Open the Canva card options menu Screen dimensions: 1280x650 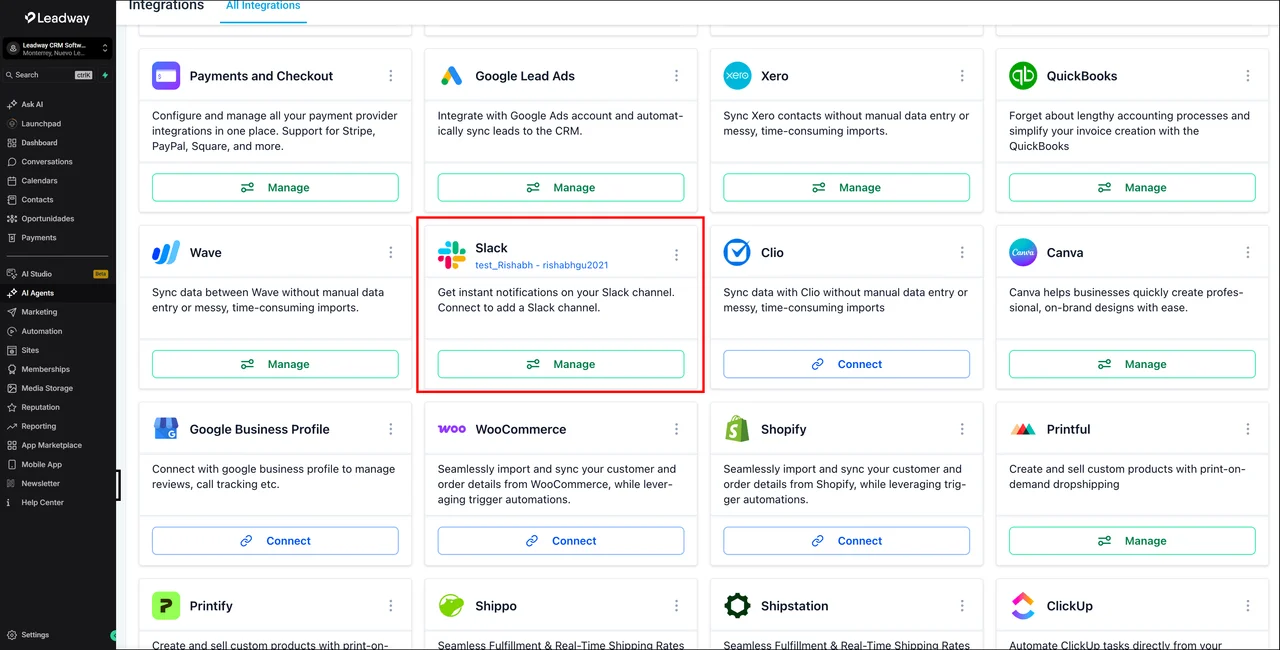1248,253
